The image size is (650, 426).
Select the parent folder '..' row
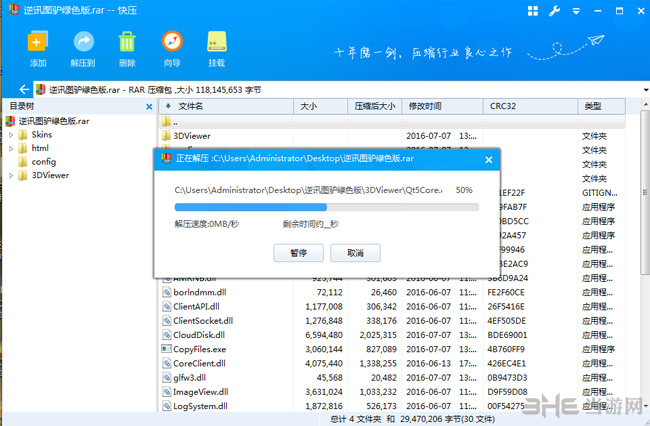click(x=392, y=122)
